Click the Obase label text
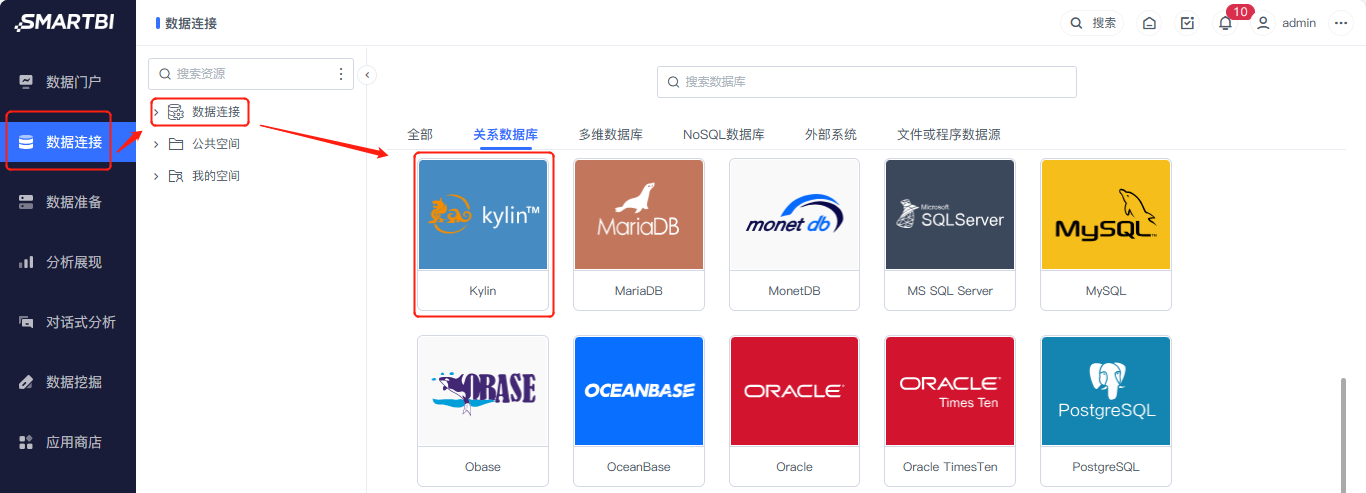The width and height of the screenshot is (1366, 493). click(x=483, y=467)
